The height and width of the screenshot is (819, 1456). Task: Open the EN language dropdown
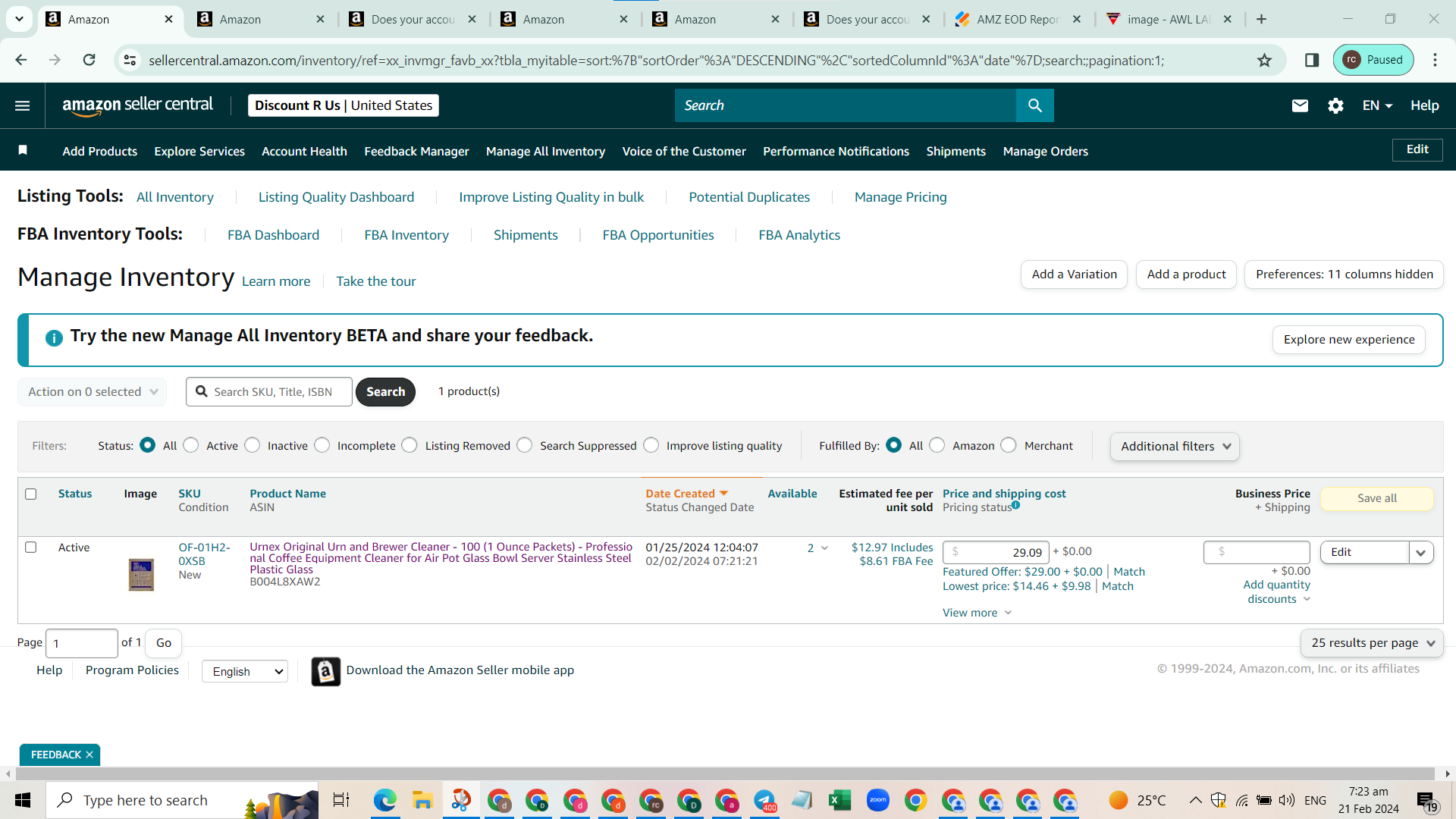(x=1377, y=105)
